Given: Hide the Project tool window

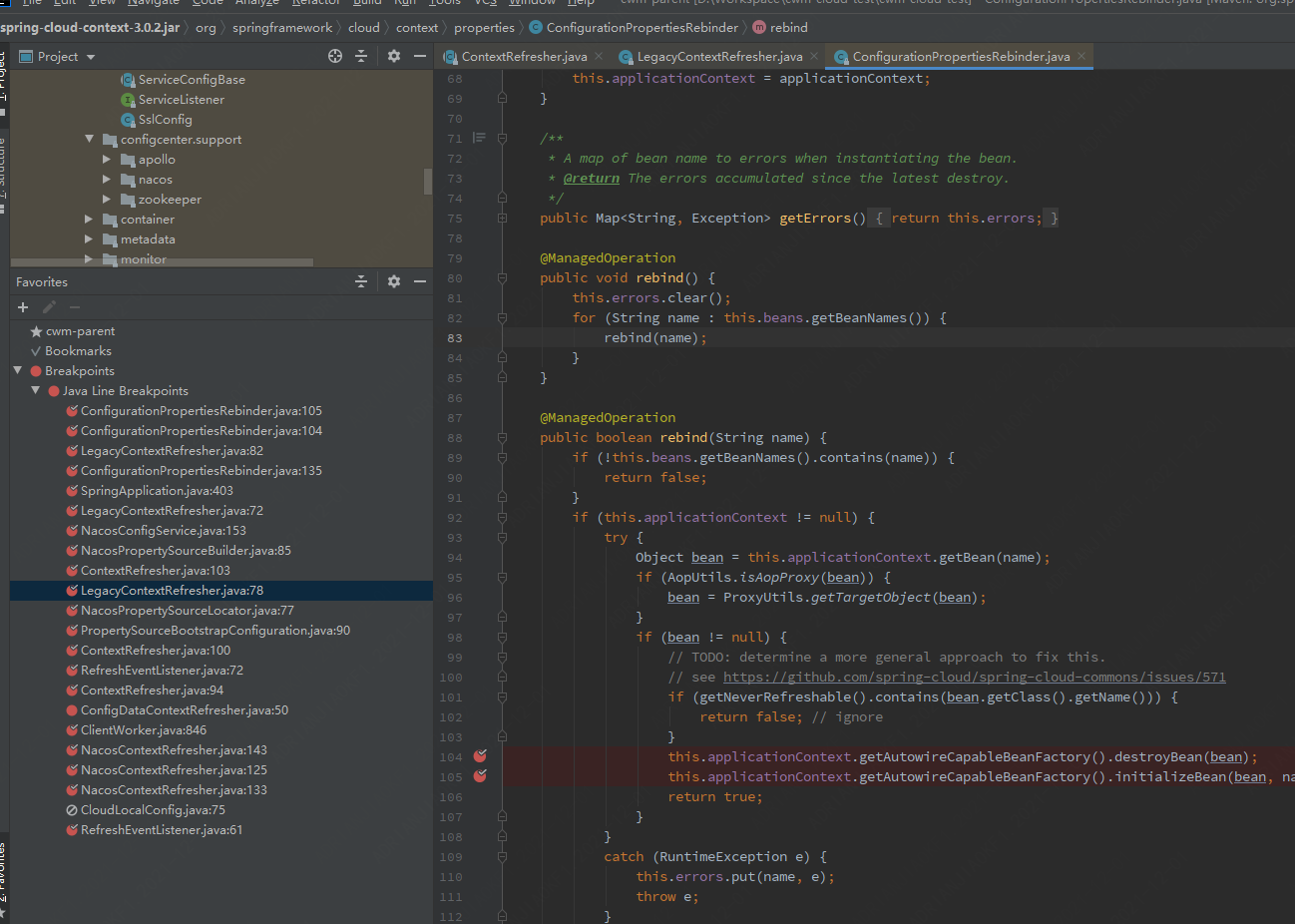Looking at the screenshot, I should point(420,57).
